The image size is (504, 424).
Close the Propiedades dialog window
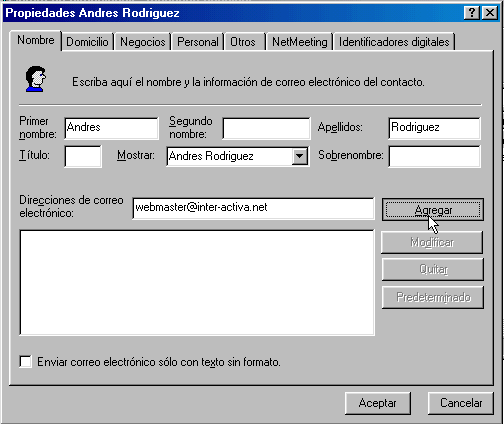click(x=490, y=13)
